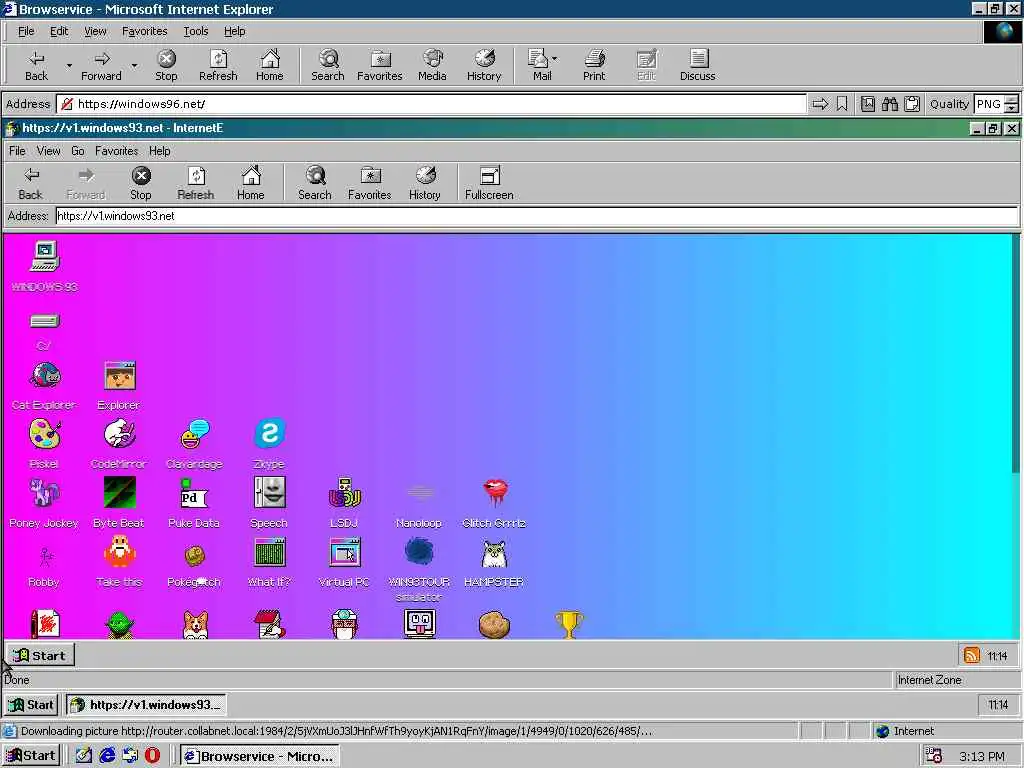Click the outer address field windows96.net
The image size is (1024, 768).
[431, 104]
